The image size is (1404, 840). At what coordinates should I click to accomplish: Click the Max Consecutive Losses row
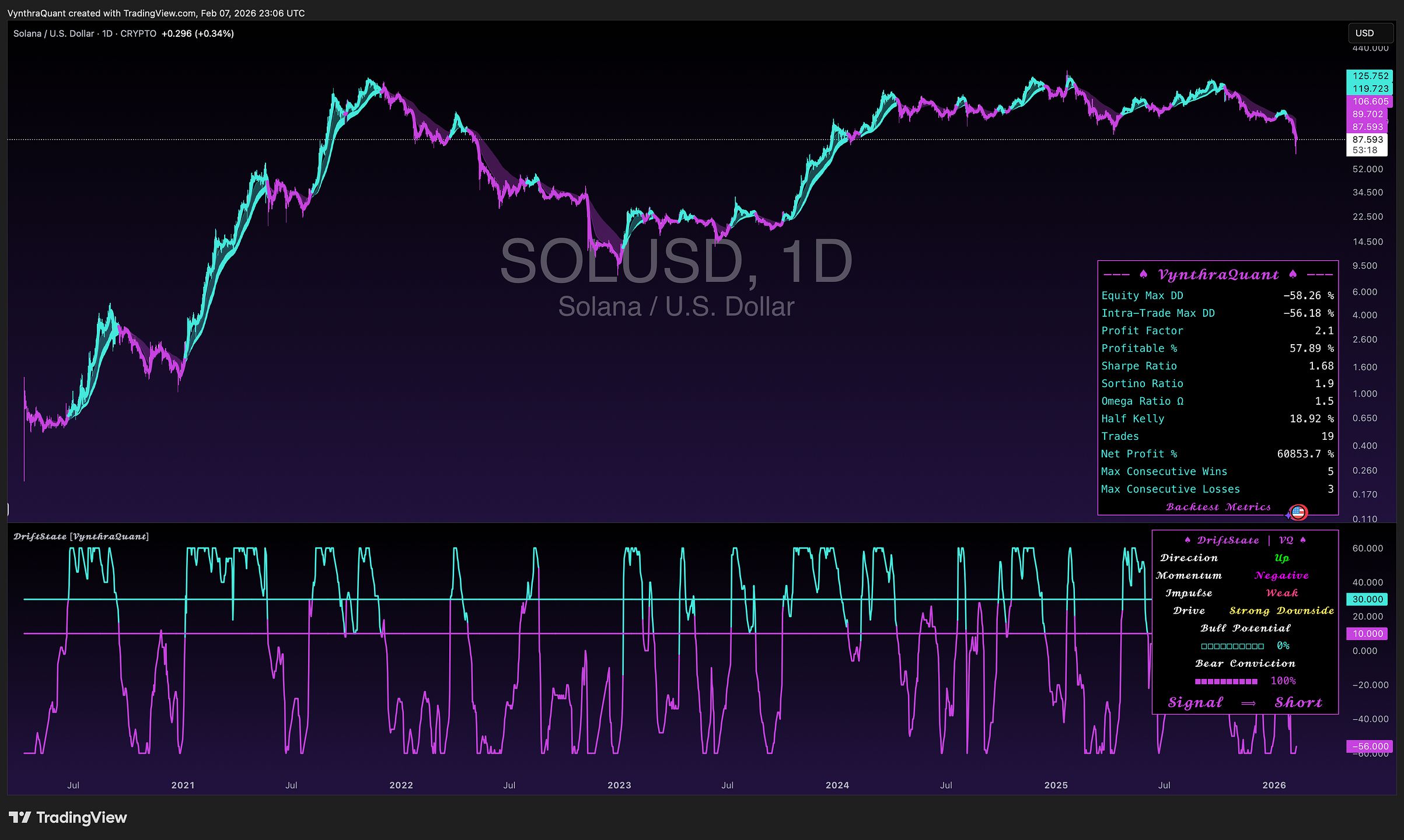coord(1218,489)
